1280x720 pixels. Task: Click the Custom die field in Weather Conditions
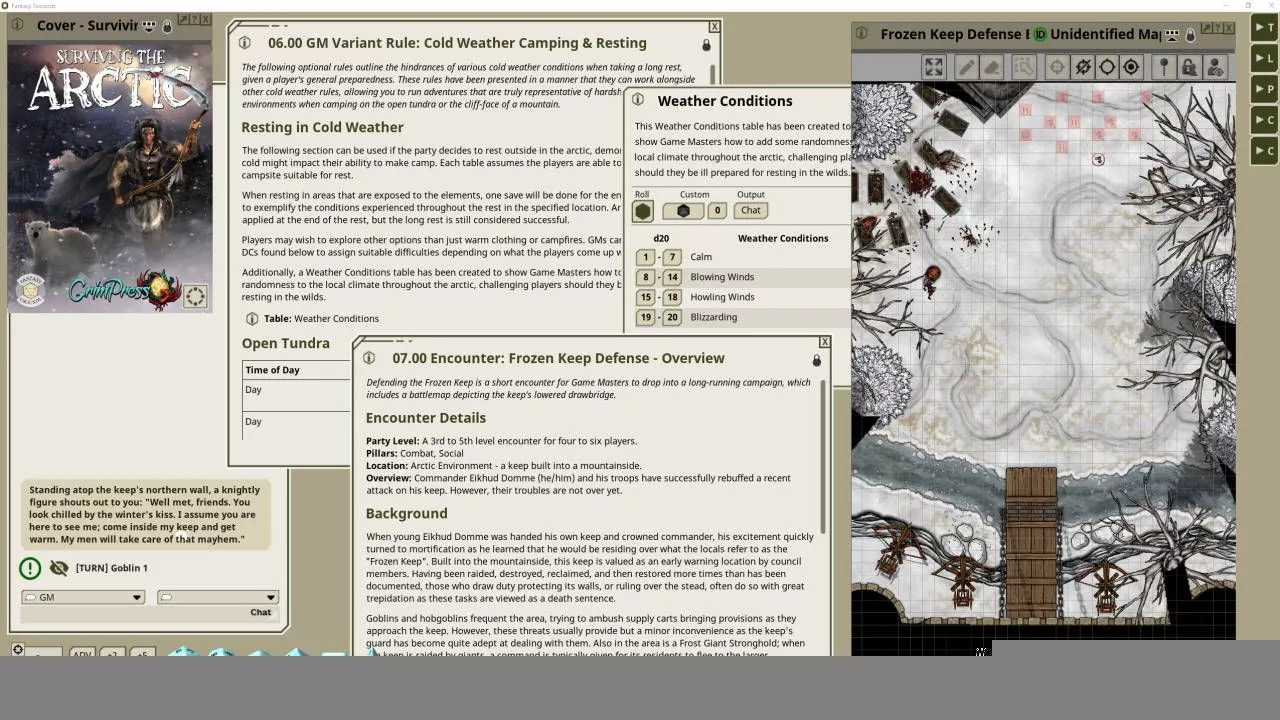[683, 211]
